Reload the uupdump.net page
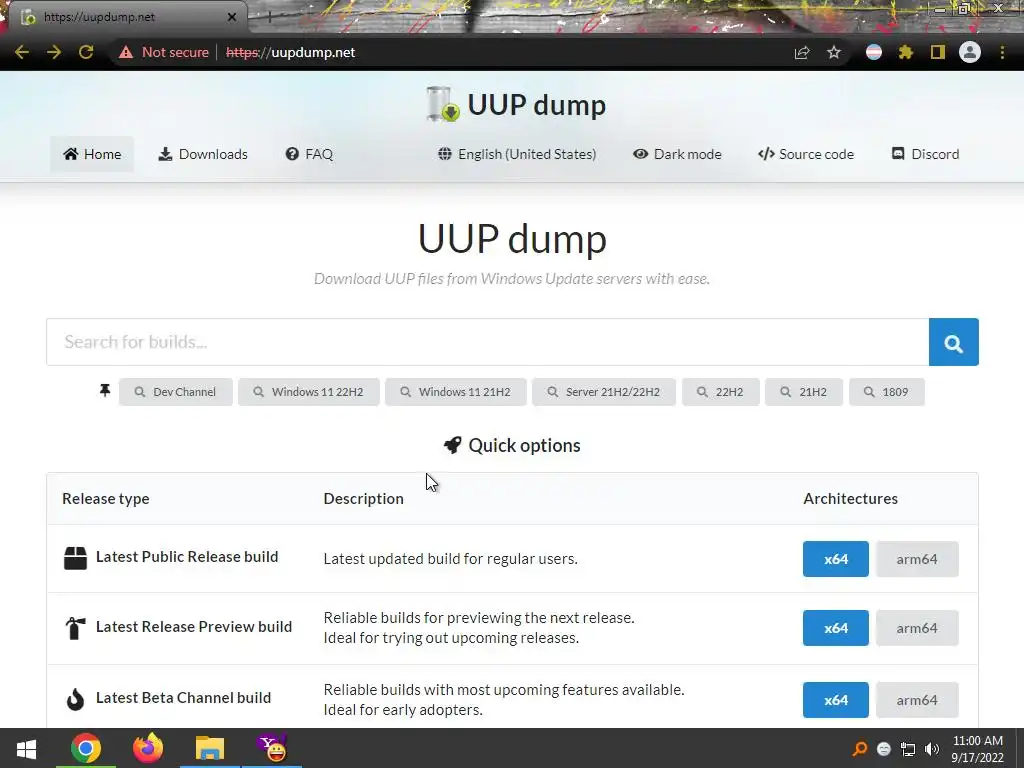Screen dimensions: 1024x768 point(86,52)
